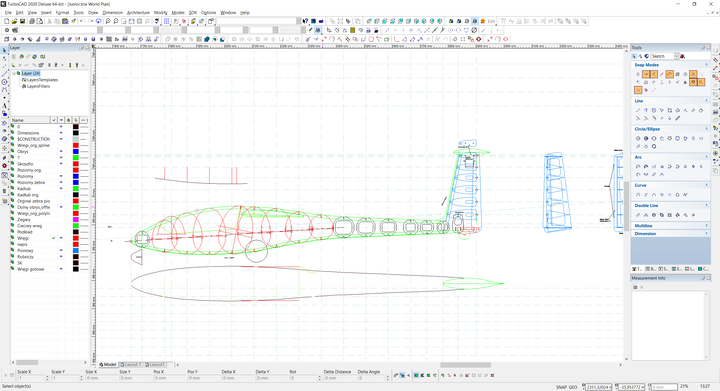The image size is (720, 391).
Task: Click the Open file folder icon
Action: 14,21
